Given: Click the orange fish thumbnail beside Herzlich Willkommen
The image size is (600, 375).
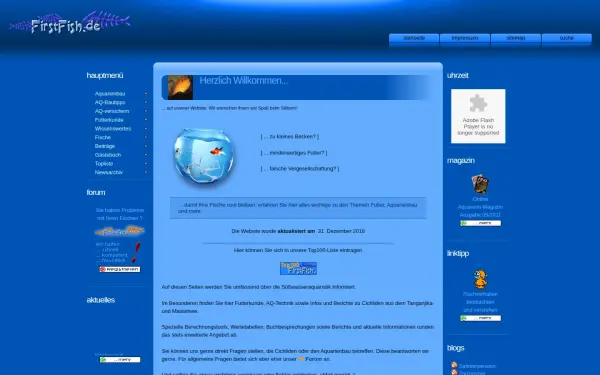Looking at the screenshot, I should point(180,87).
